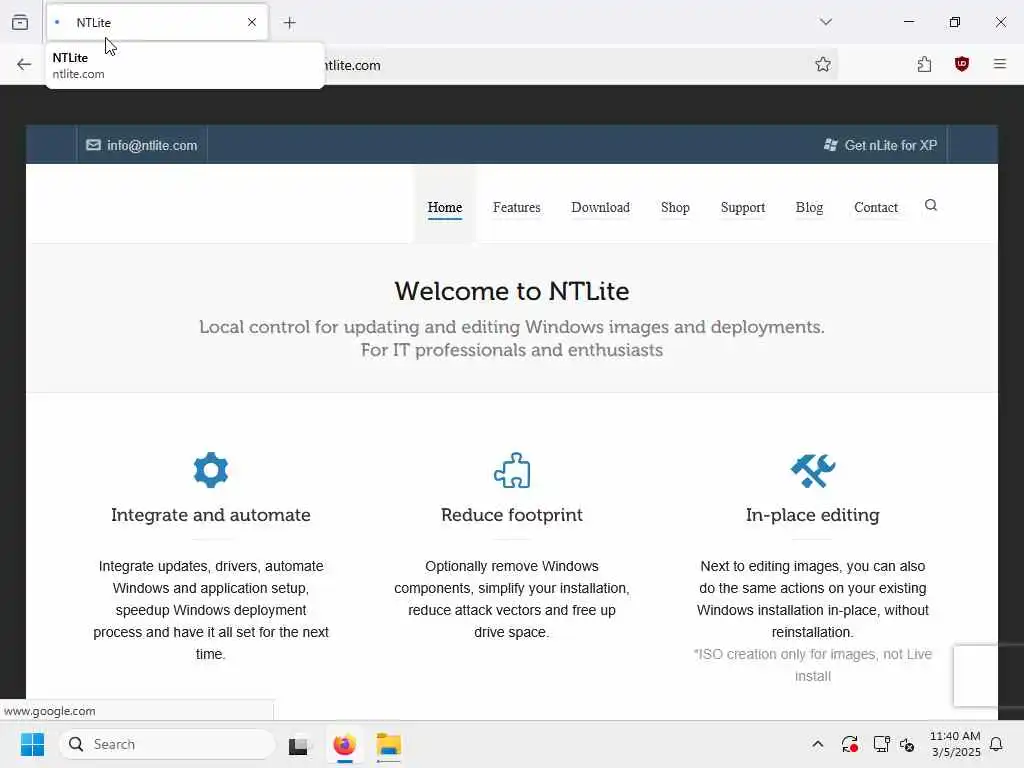The width and height of the screenshot is (1024, 768).
Task: Open the notifications bell icon
Action: click(x=997, y=744)
